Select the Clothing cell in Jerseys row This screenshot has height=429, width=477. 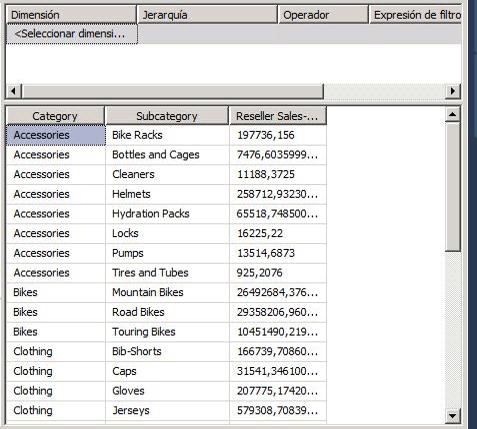coord(56,411)
